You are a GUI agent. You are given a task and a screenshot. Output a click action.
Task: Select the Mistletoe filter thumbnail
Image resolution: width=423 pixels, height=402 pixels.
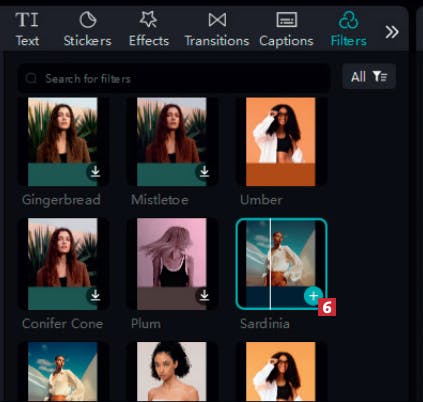pyautogui.click(x=172, y=142)
